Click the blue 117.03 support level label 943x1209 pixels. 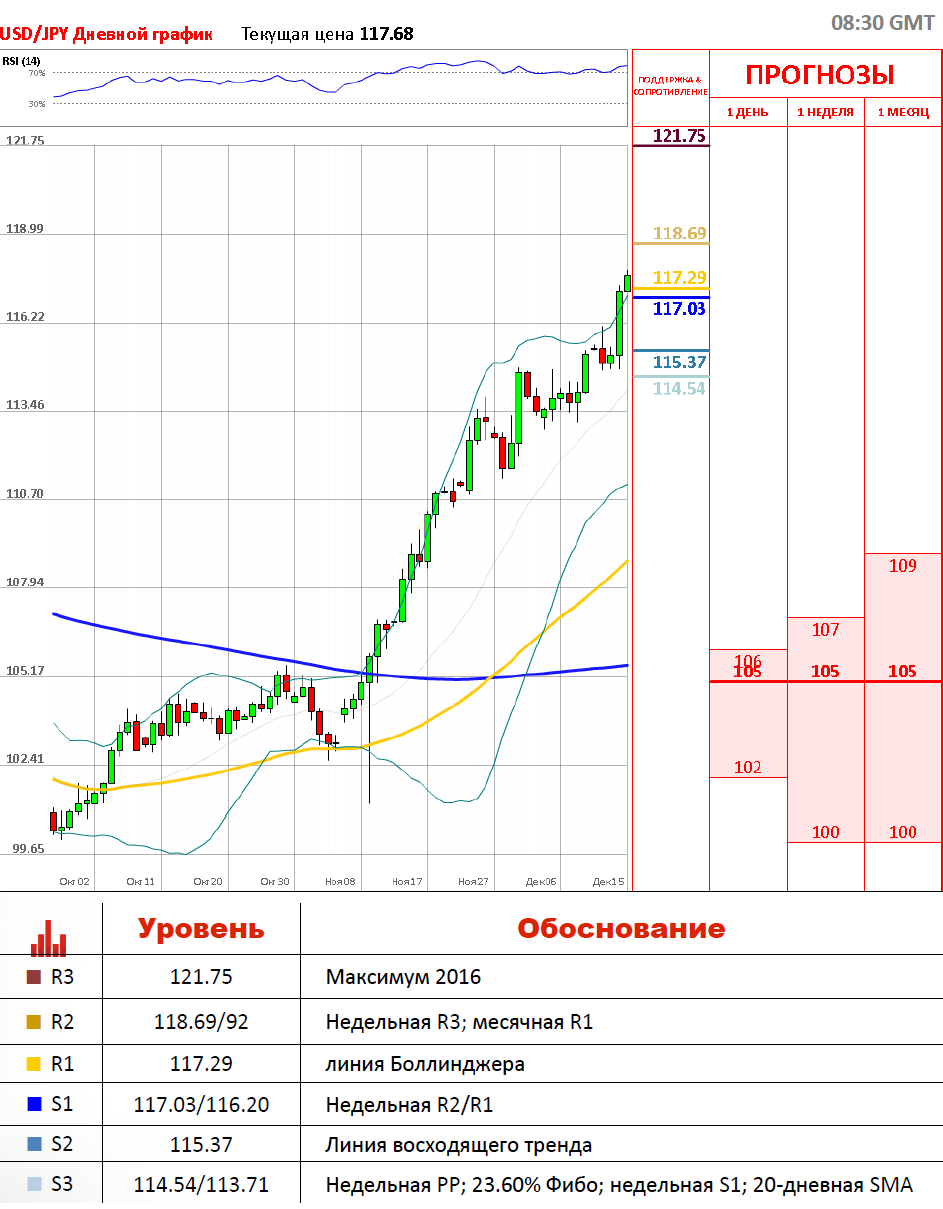coord(679,309)
